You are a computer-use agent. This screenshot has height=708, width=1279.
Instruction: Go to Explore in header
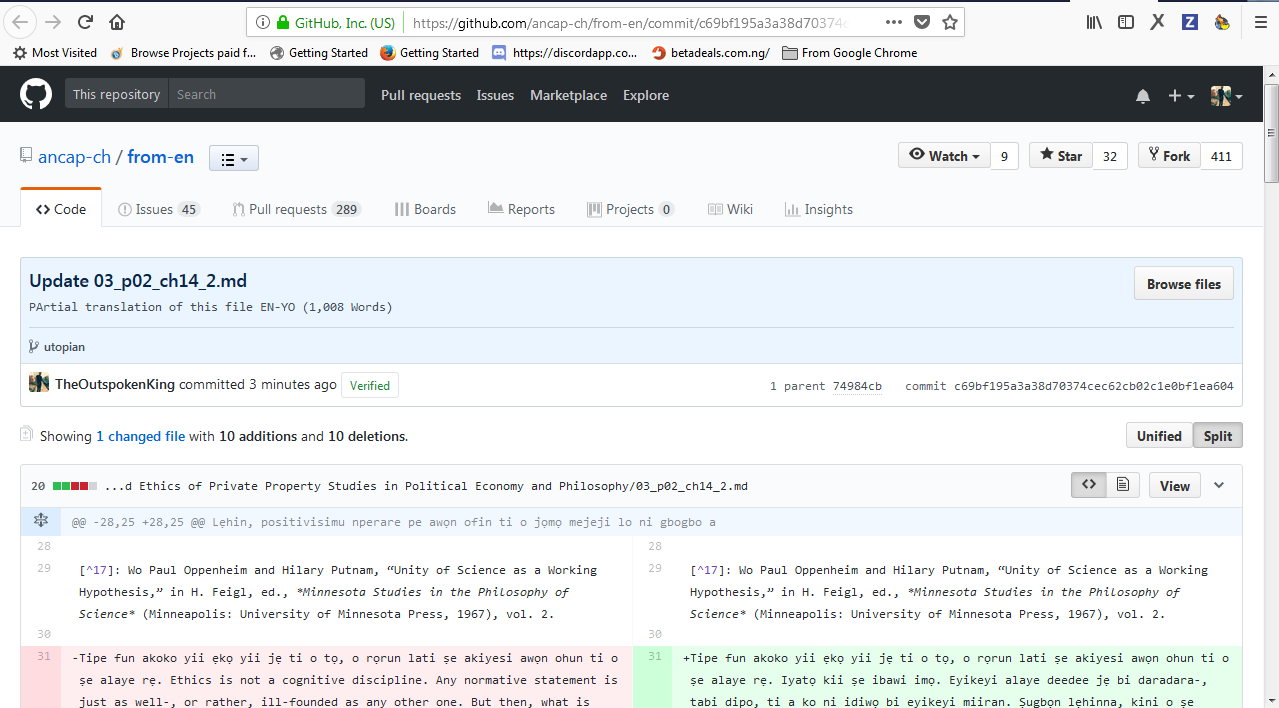coord(646,95)
